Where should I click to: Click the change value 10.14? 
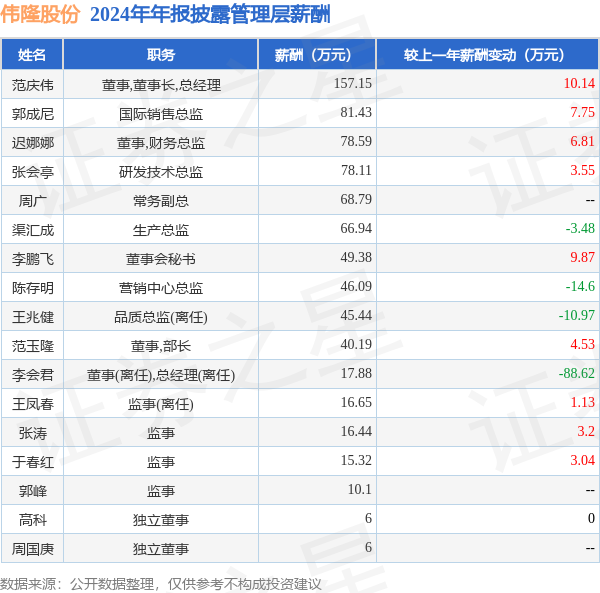(579, 83)
